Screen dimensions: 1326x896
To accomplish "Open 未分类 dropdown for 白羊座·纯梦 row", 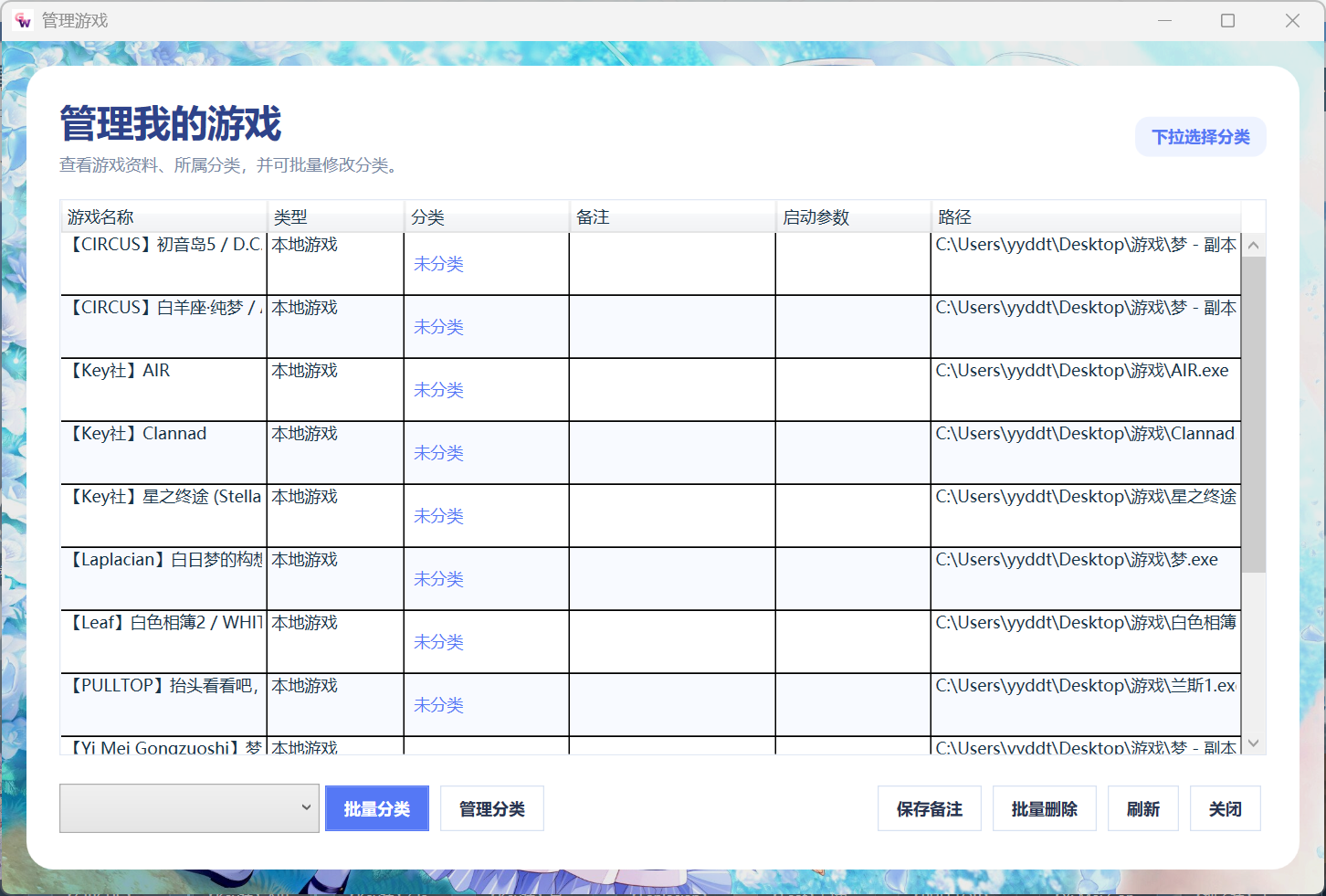I will click(439, 327).
